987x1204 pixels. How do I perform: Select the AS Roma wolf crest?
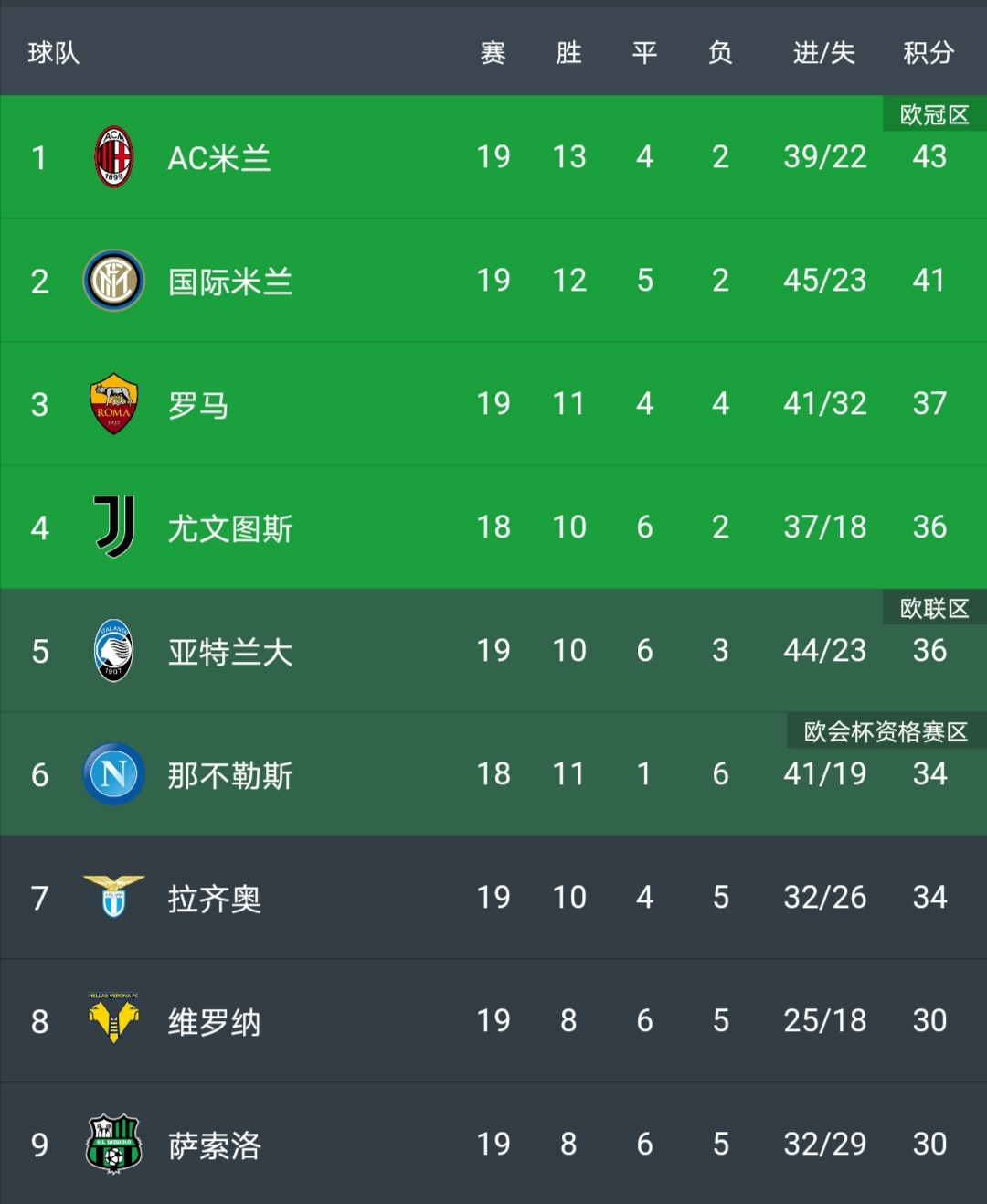(x=114, y=404)
